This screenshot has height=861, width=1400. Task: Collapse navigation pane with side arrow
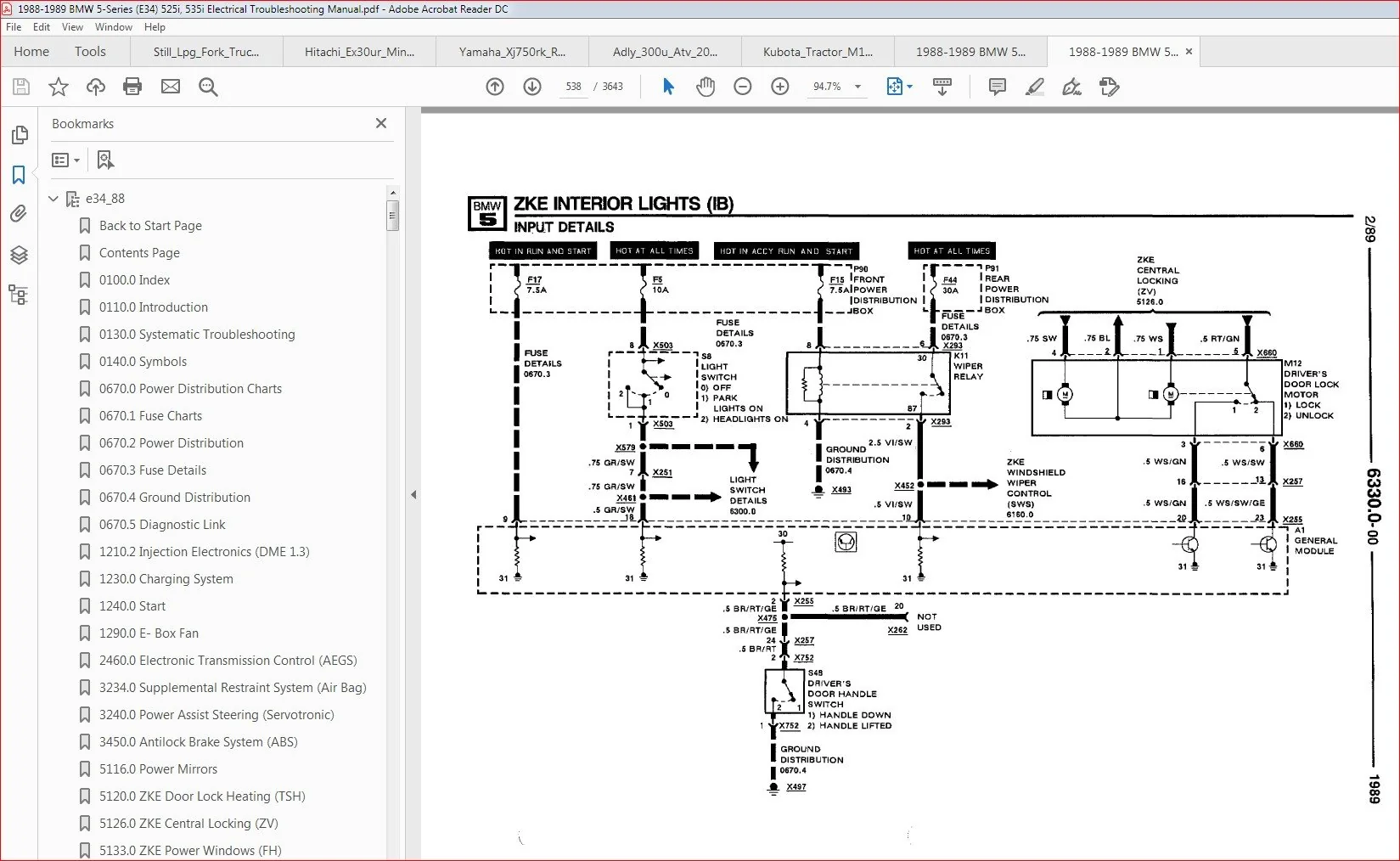click(x=413, y=494)
